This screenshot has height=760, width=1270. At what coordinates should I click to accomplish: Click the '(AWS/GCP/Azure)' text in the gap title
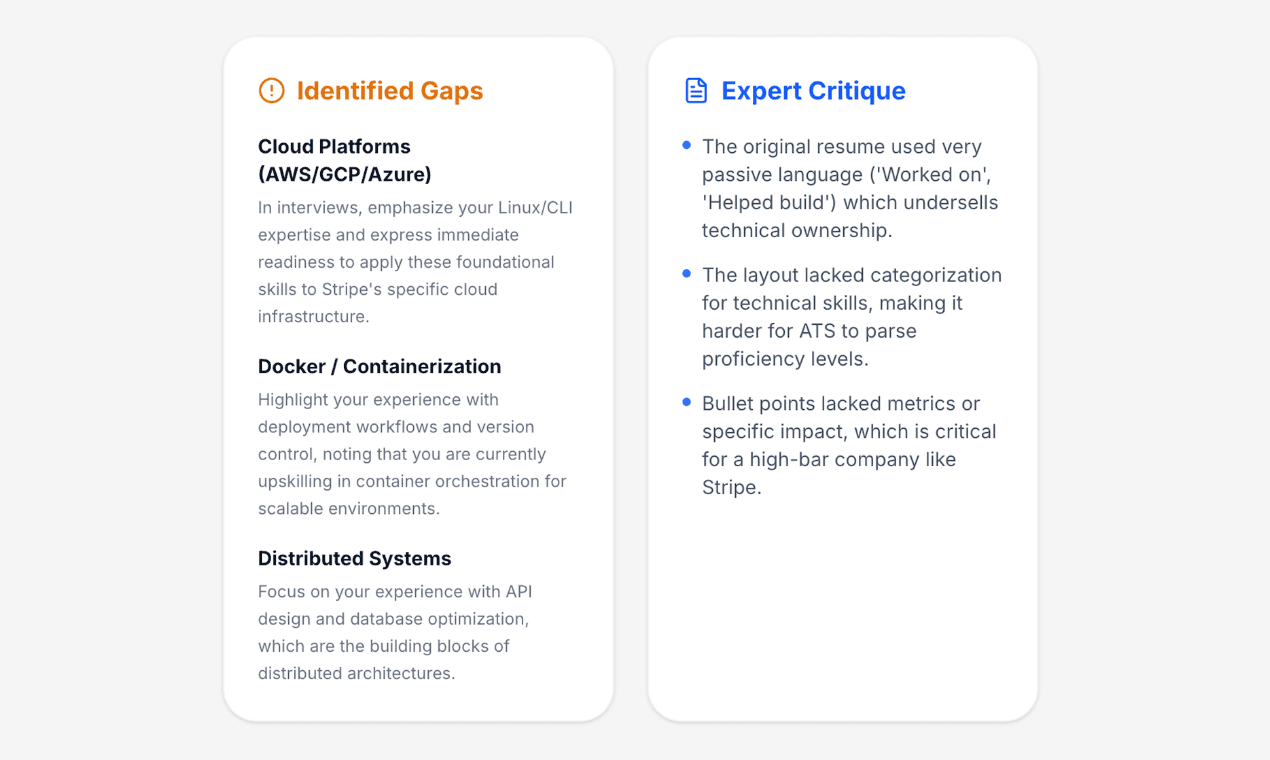(345, 175)
